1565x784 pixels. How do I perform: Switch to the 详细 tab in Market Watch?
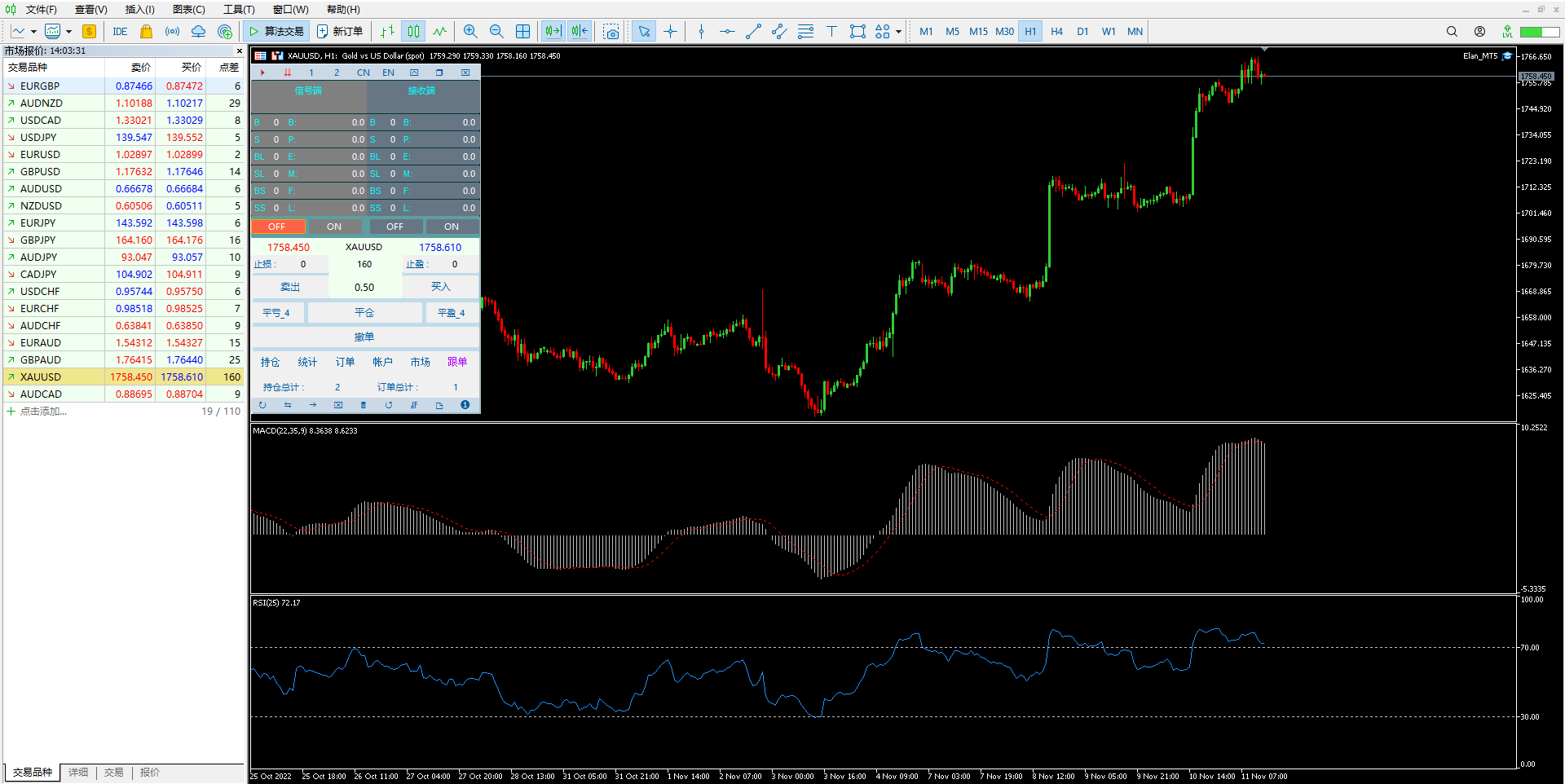[x=78, y=773]
